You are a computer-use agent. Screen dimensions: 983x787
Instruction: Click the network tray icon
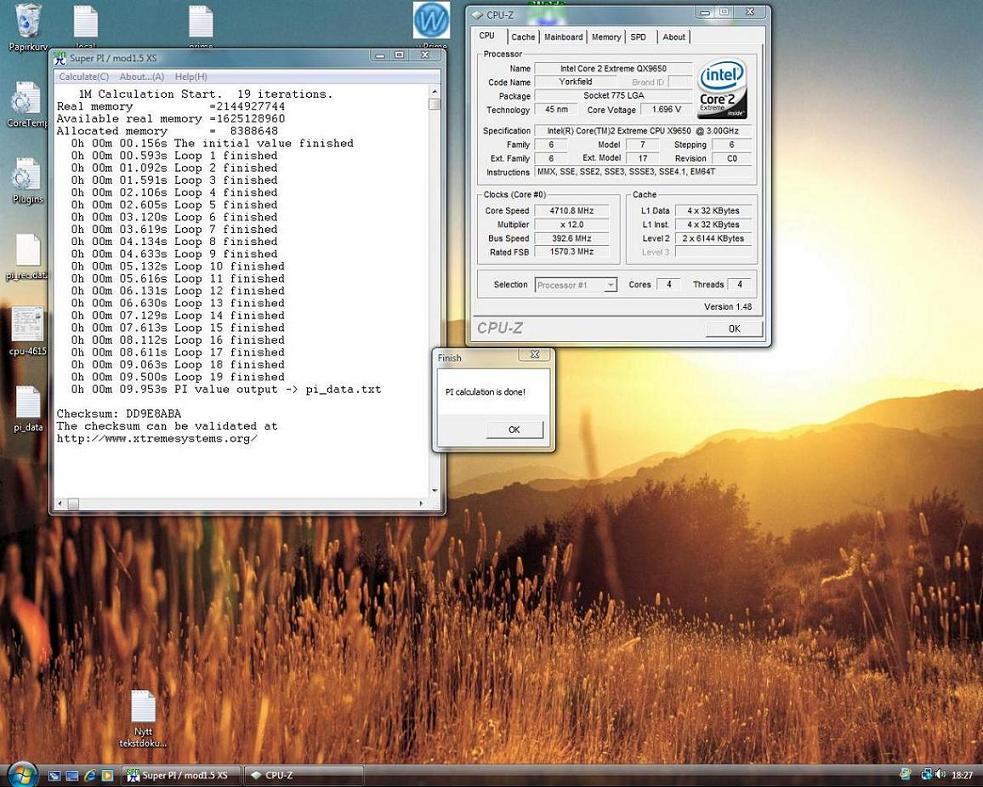tap(926, 775)
